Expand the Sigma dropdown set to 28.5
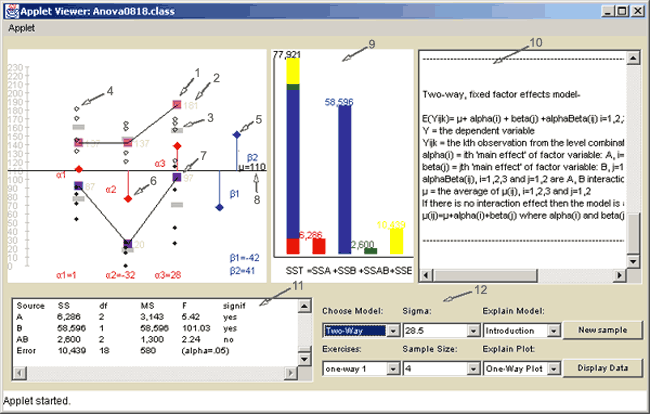Image resolution: width=650 pixels, height=414 pixels. [438, 330]
